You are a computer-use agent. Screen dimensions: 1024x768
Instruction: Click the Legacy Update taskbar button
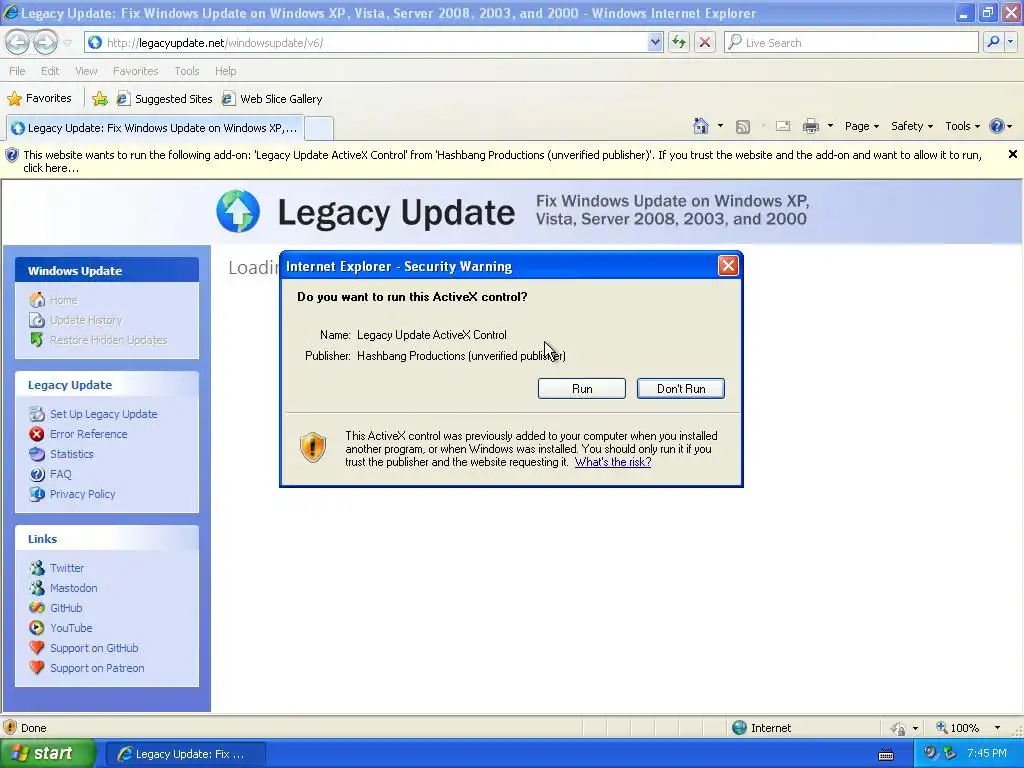(x=185, y=754)
